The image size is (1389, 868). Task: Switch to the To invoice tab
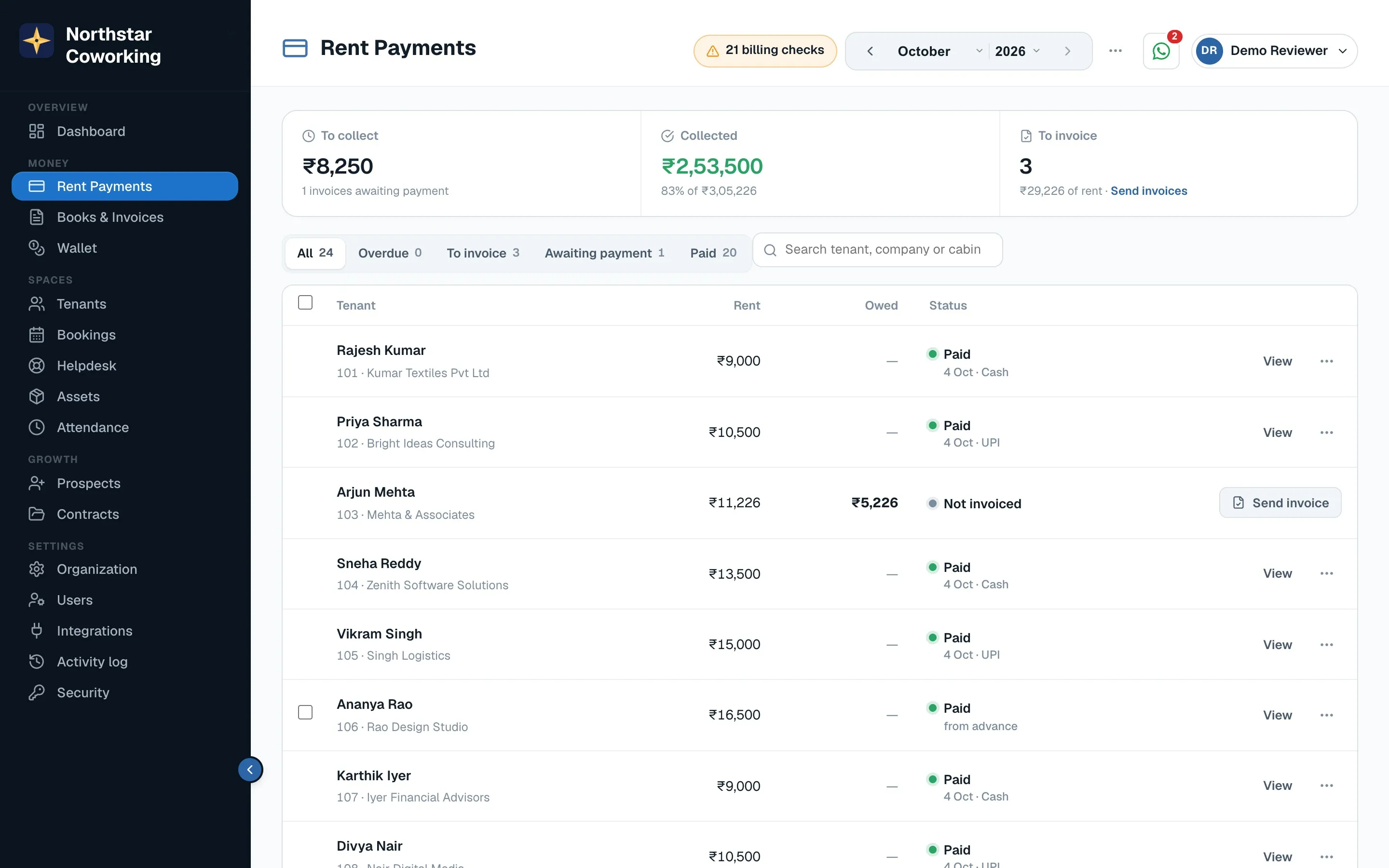[483, 253]
